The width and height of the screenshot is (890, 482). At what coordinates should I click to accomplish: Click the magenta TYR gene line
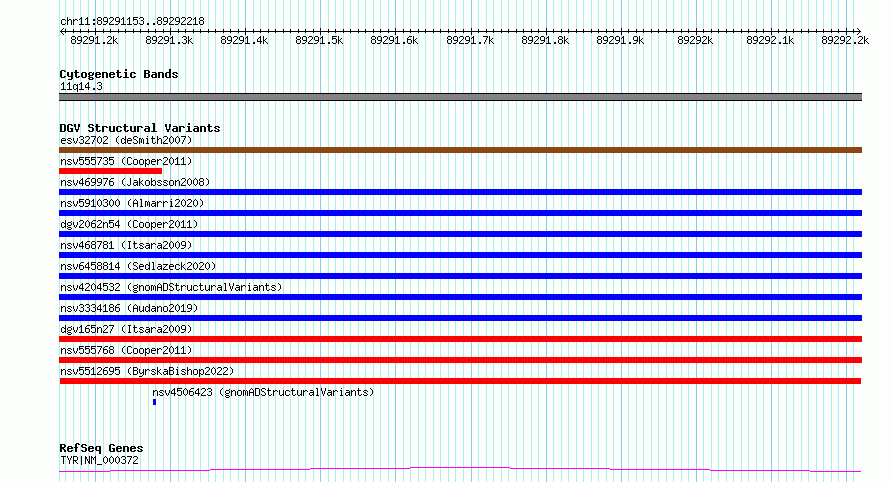(460, 470)
